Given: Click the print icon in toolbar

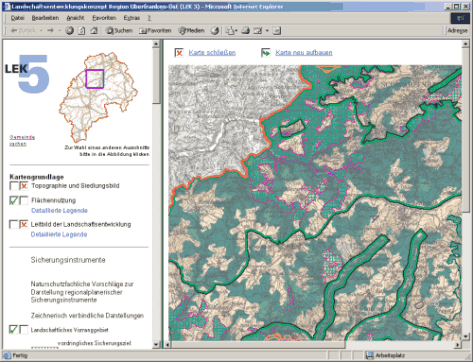Looking at the screenshot, I should 245,31.
